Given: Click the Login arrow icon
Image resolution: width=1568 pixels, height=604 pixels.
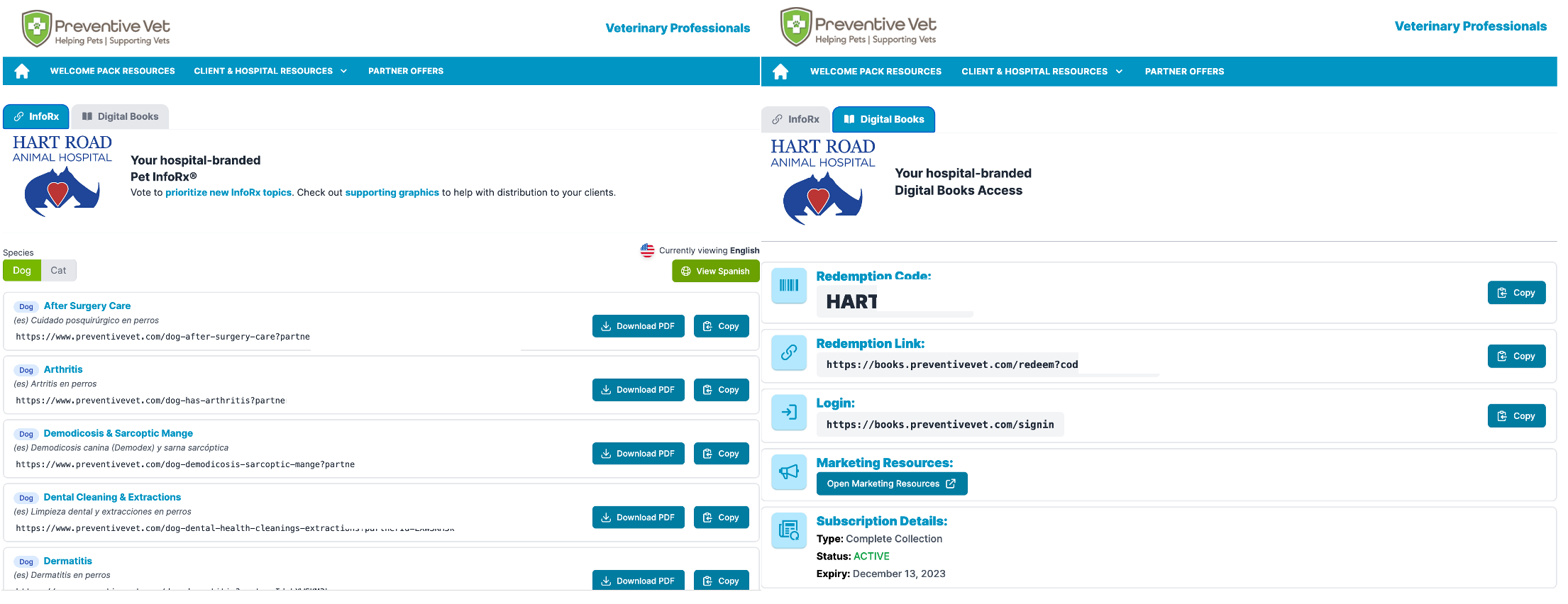Looking at the screenshot, I should [789, 412].
